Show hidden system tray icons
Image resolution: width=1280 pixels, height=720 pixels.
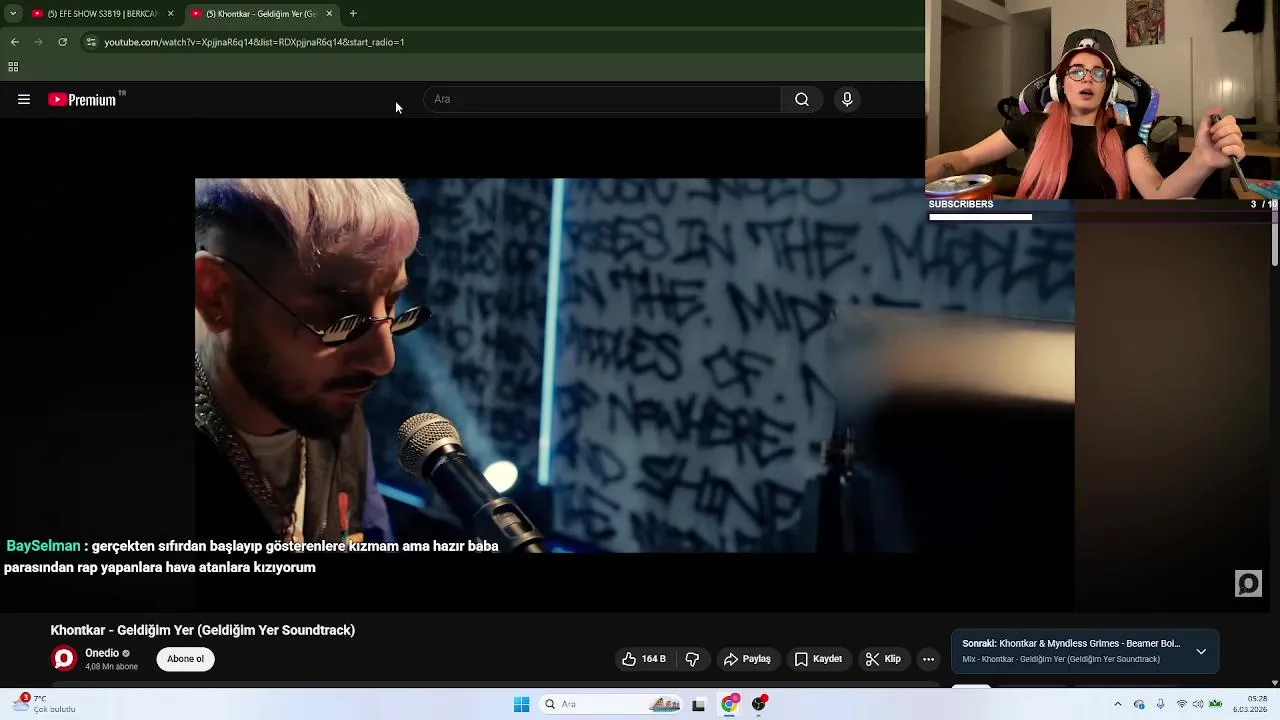pos(1118,704)
